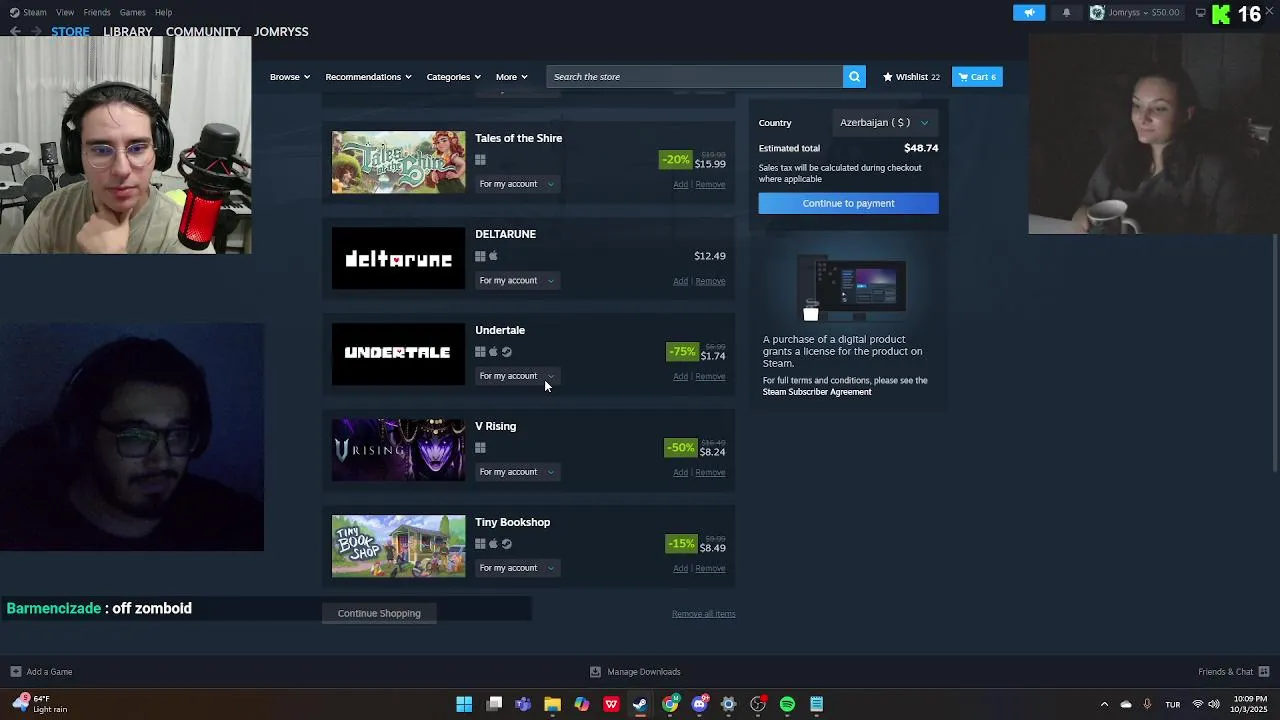Switch to the STORE tab

(x=70, y=32)
